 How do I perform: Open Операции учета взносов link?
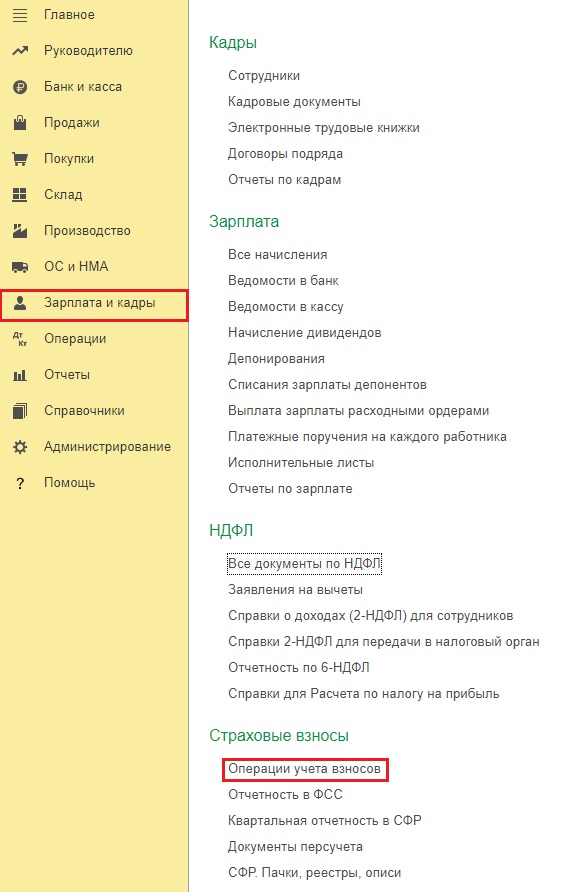pos(304,769)
